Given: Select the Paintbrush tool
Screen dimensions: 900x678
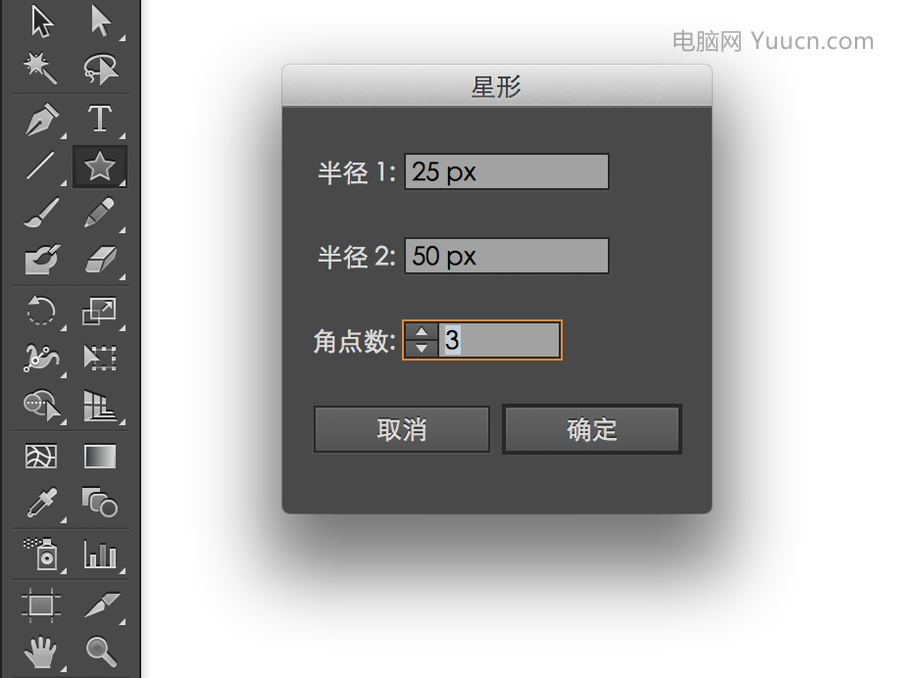Looking at the screenshot, I should click(41, 212).
